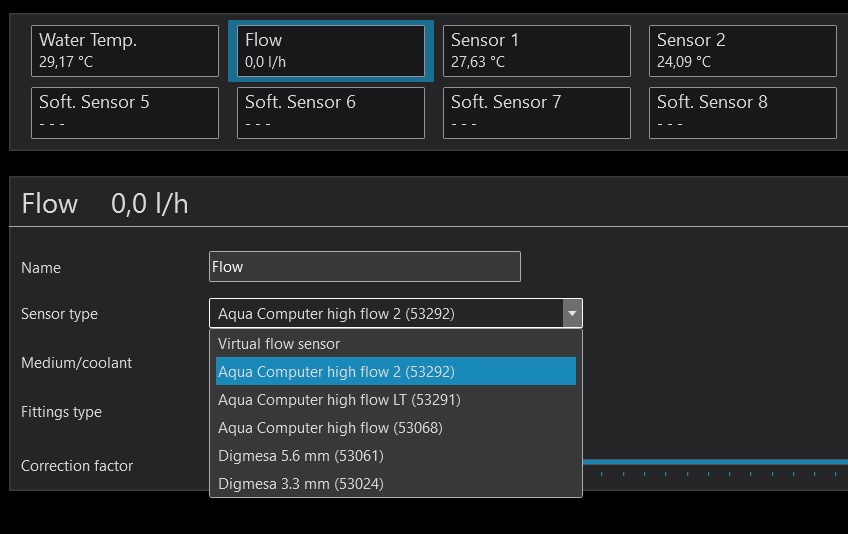Viewport: 848px width, 534px height.
Task: Select the Soft. Sensor 7 tile
Action: click(536, 112)
